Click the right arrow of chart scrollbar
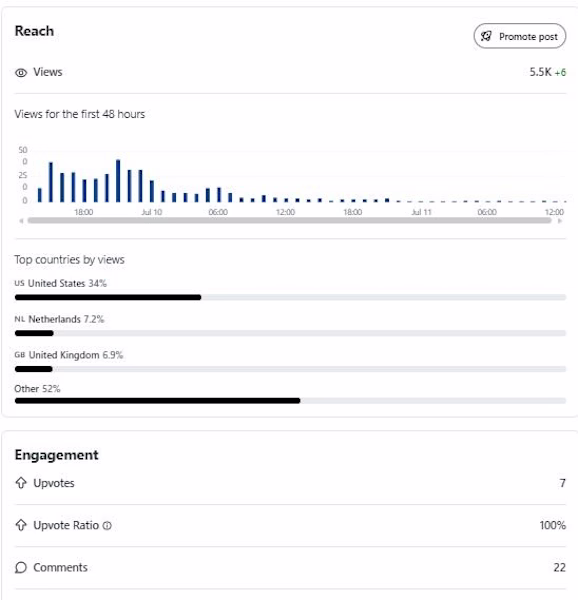This screenshot has height=600, width=578. coord(560,221)
